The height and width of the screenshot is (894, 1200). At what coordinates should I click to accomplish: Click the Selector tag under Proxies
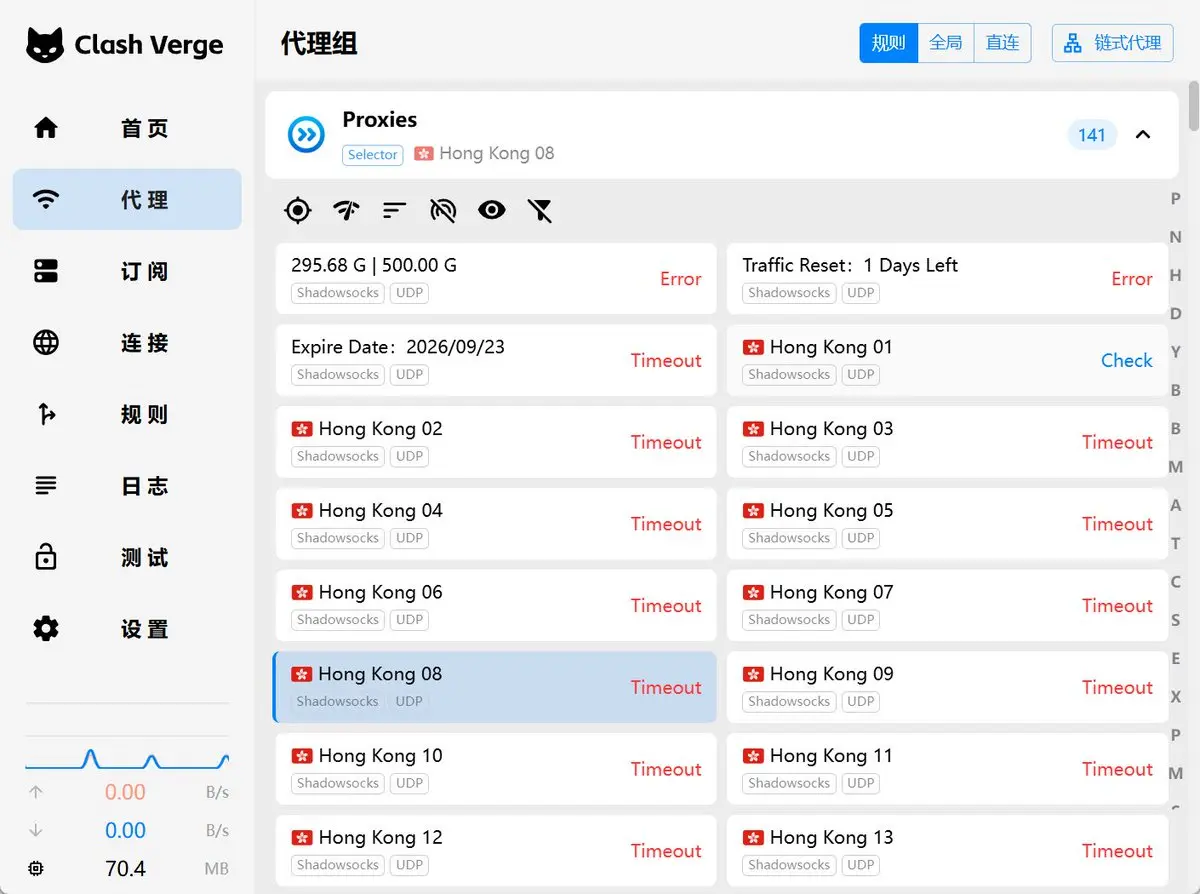tap(373, 155)
